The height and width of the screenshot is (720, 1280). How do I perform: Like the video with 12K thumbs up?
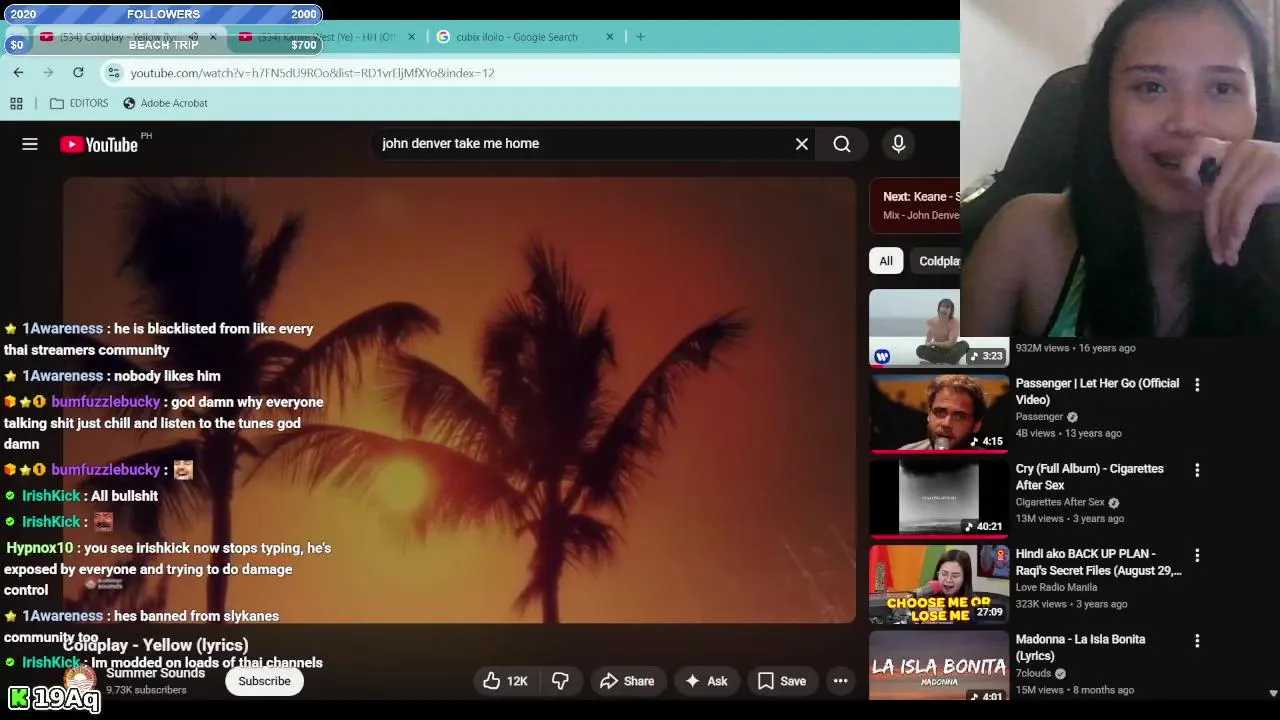(506, 681)
